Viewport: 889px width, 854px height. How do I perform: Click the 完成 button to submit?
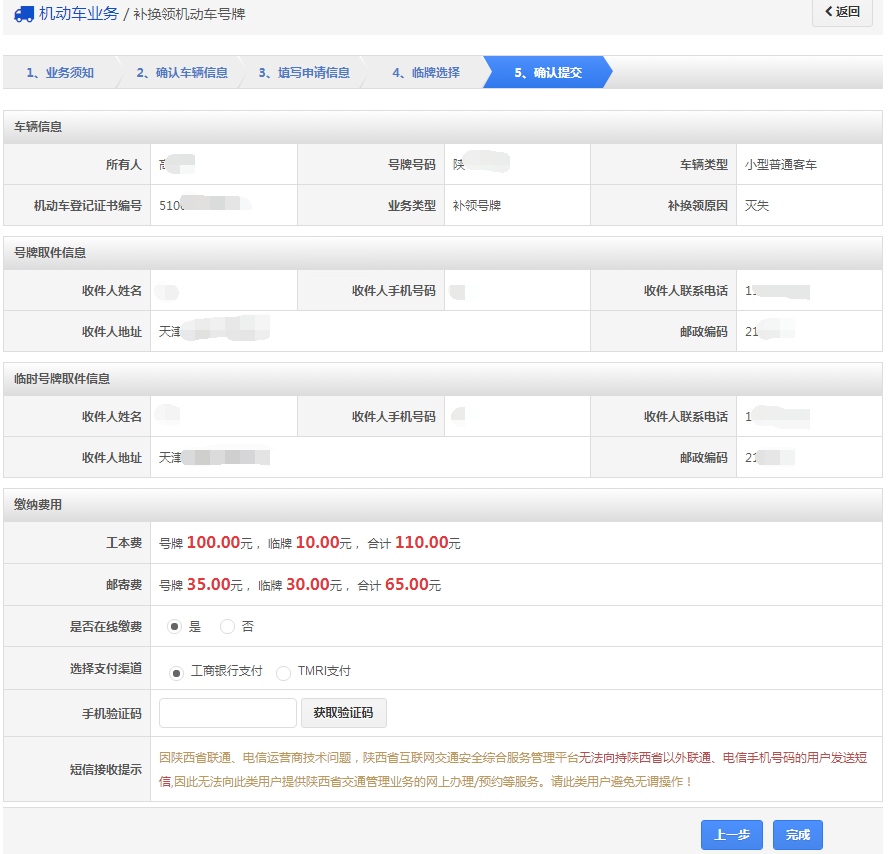(797, 835)
